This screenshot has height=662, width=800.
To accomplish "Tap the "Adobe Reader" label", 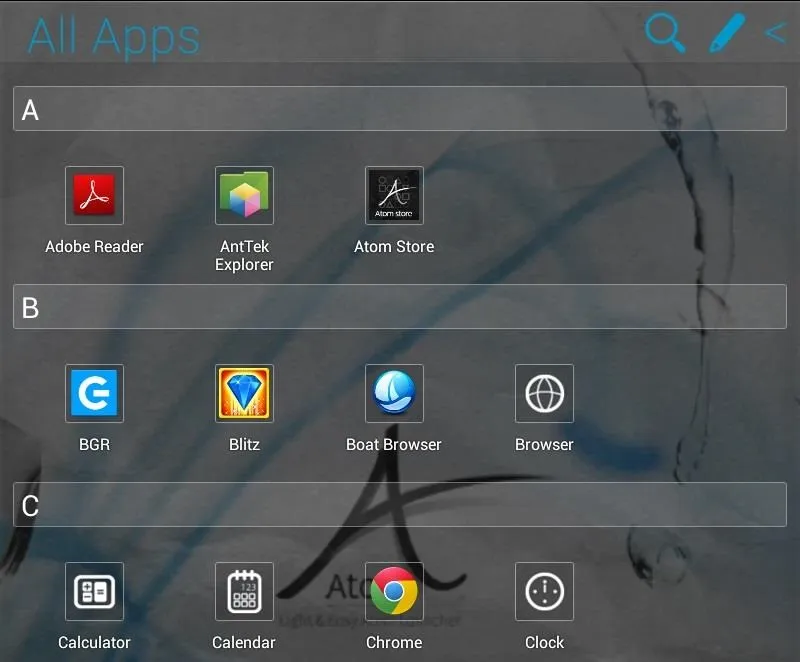I will [94, 247].
